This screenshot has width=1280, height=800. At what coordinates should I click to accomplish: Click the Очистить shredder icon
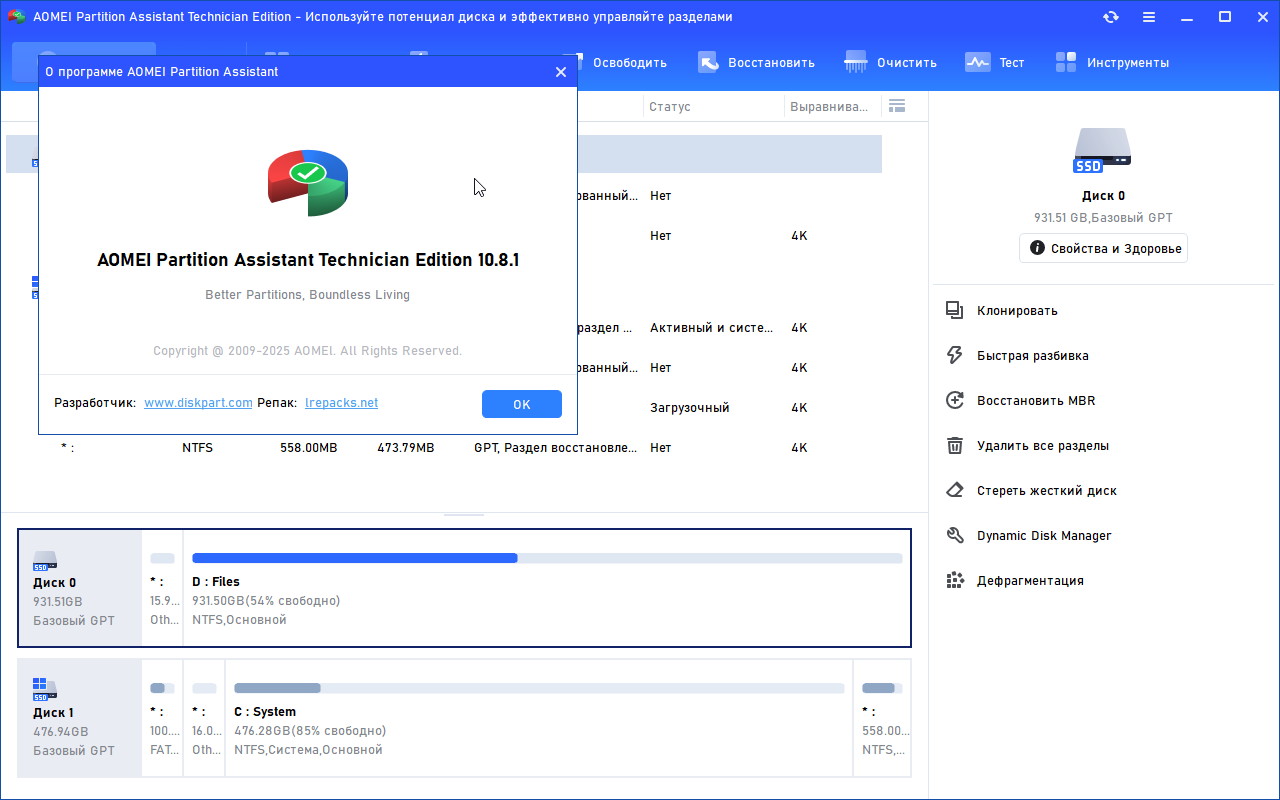coord(856,62)
